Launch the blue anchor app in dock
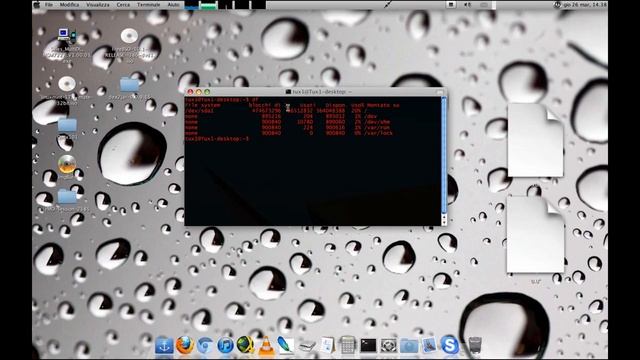Image resolution: width=640 pixels, height=360 pixels. pos(164,346)
